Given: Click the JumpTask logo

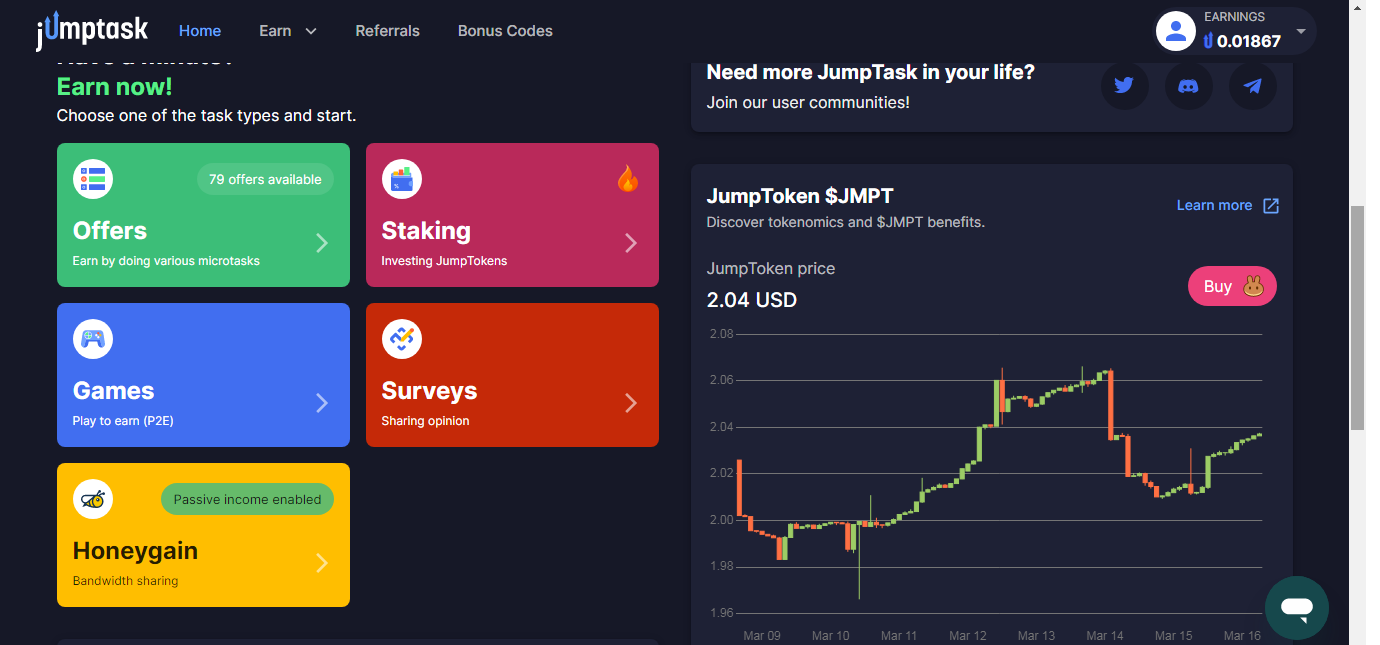Looking at the screenshot, I should click(x=92, y=31).
